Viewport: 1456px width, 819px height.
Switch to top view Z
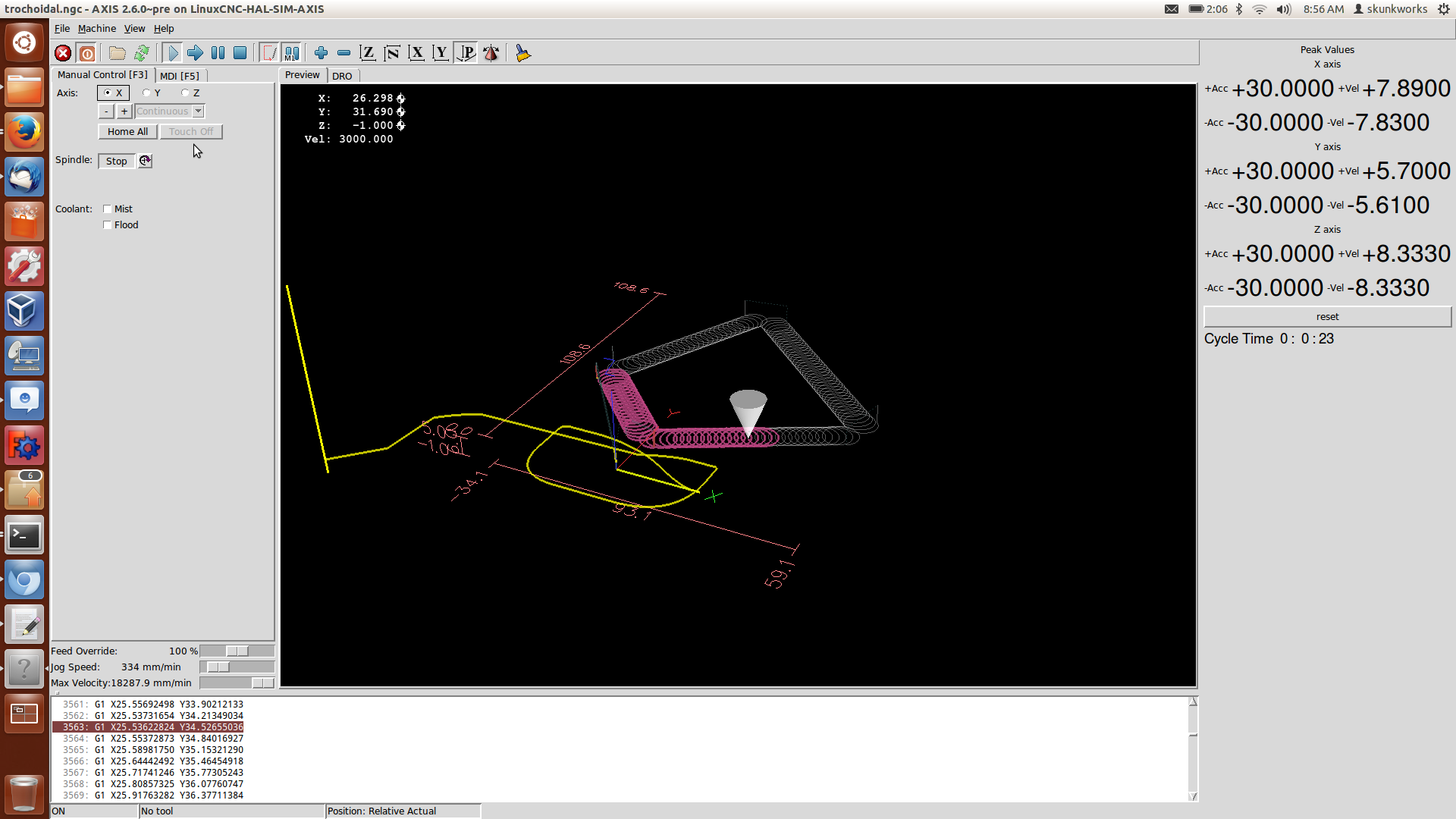[367, 53]
